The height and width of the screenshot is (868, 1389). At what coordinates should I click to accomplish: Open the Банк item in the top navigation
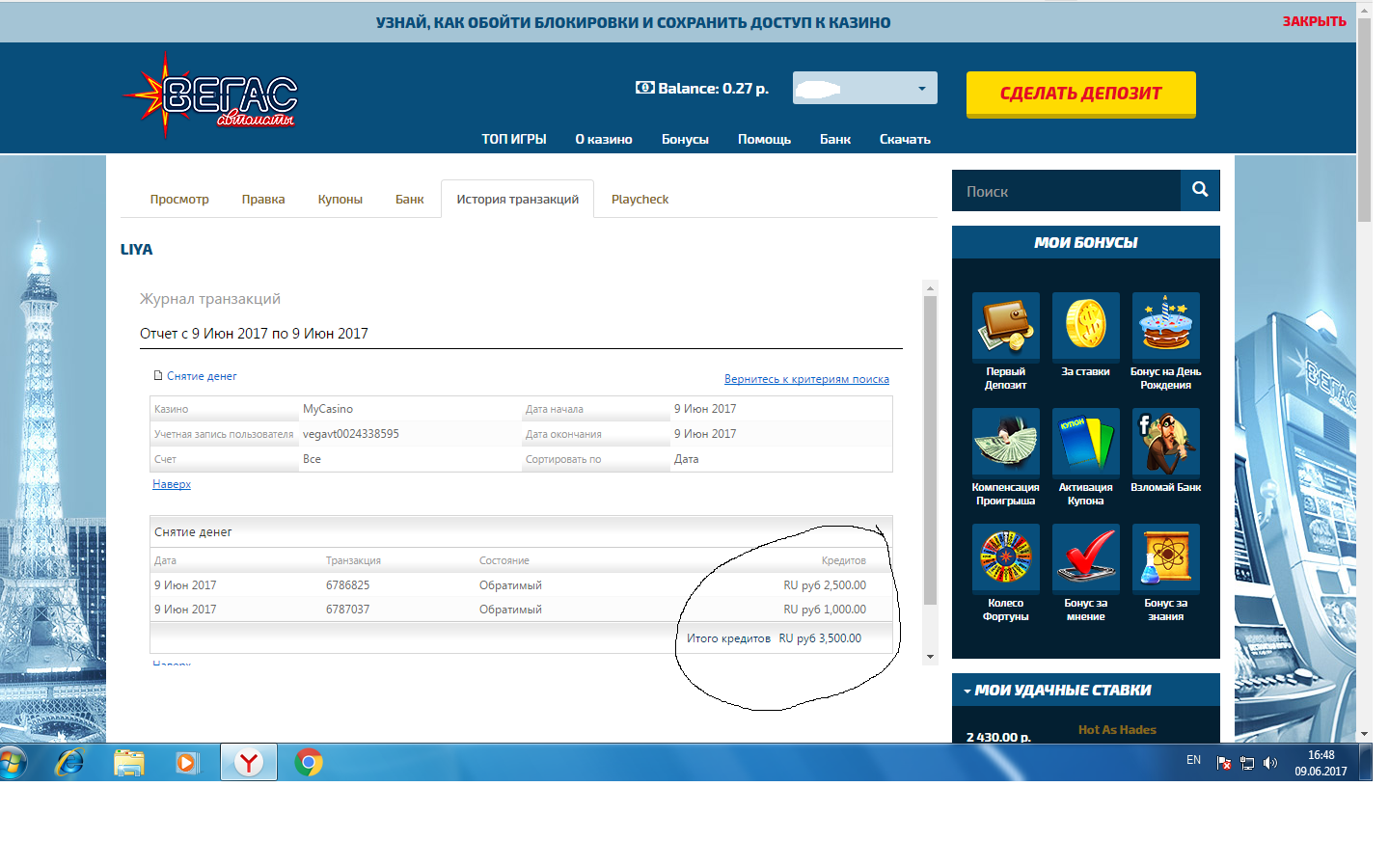[835, 139]
